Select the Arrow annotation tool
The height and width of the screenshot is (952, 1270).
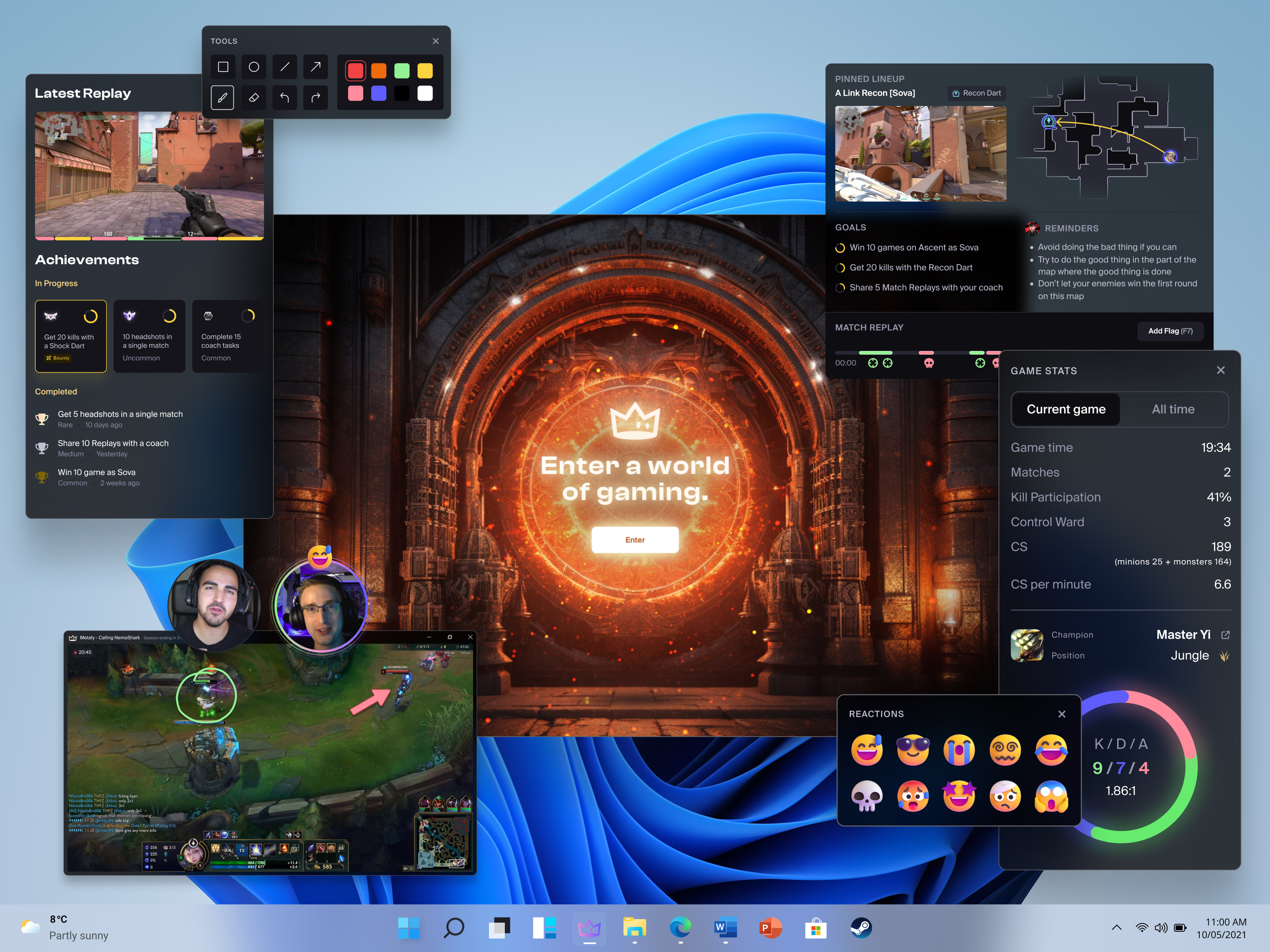[315, 67]
